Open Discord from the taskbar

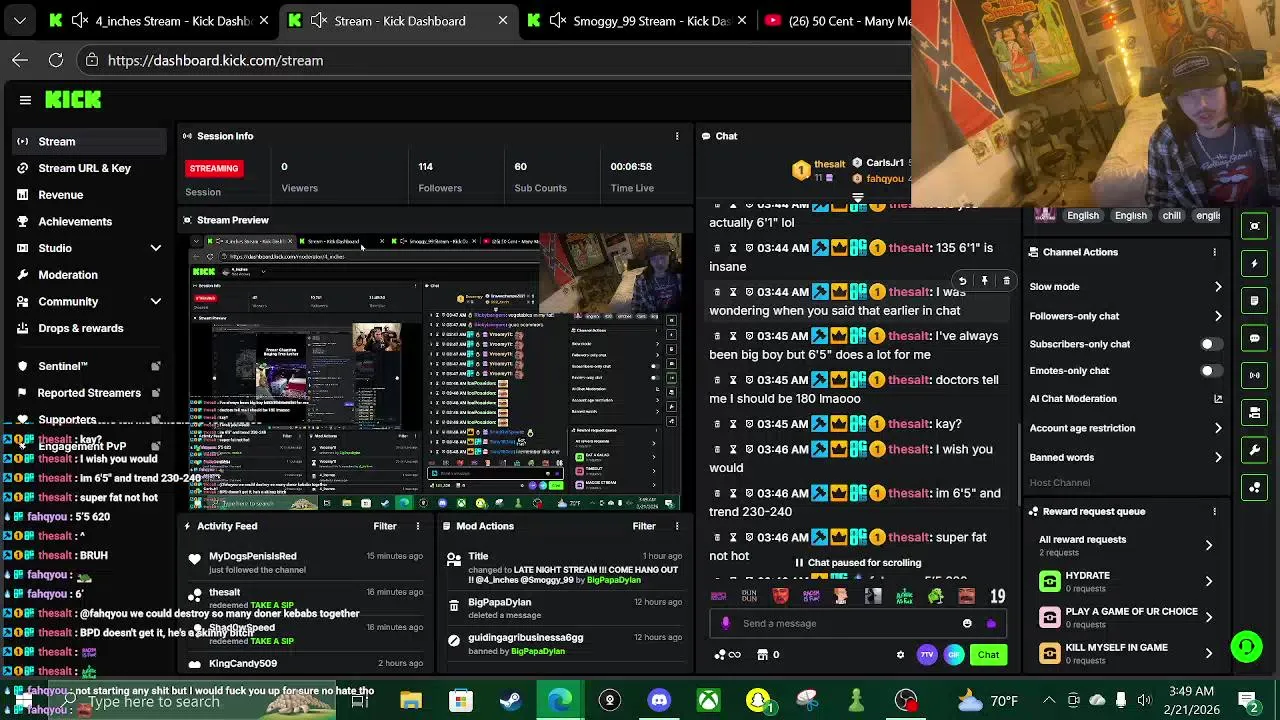coord(659,700)
